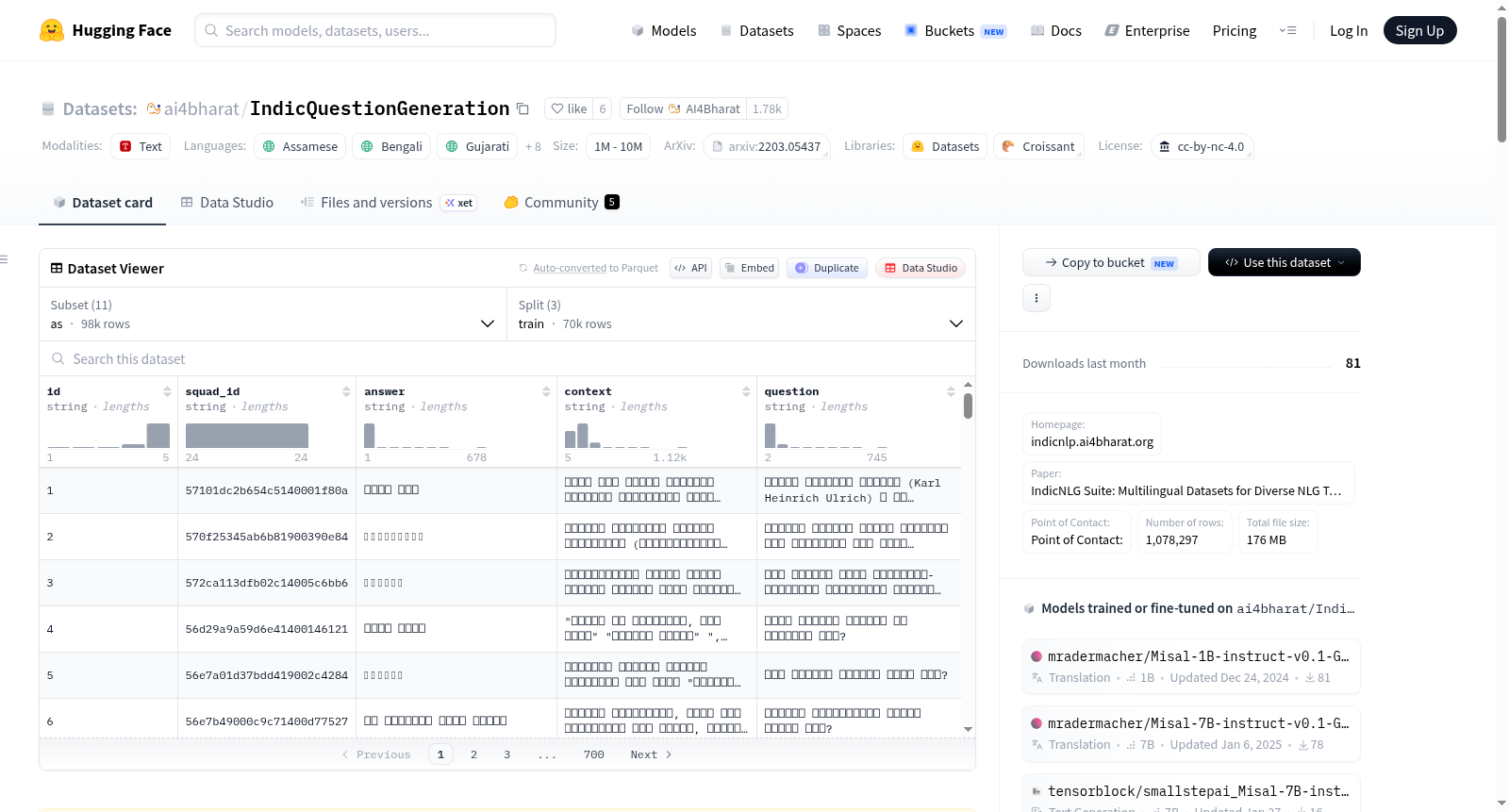Select the Assamese language tag
Screen dimensions: 1509x812
tap(300, 146)
